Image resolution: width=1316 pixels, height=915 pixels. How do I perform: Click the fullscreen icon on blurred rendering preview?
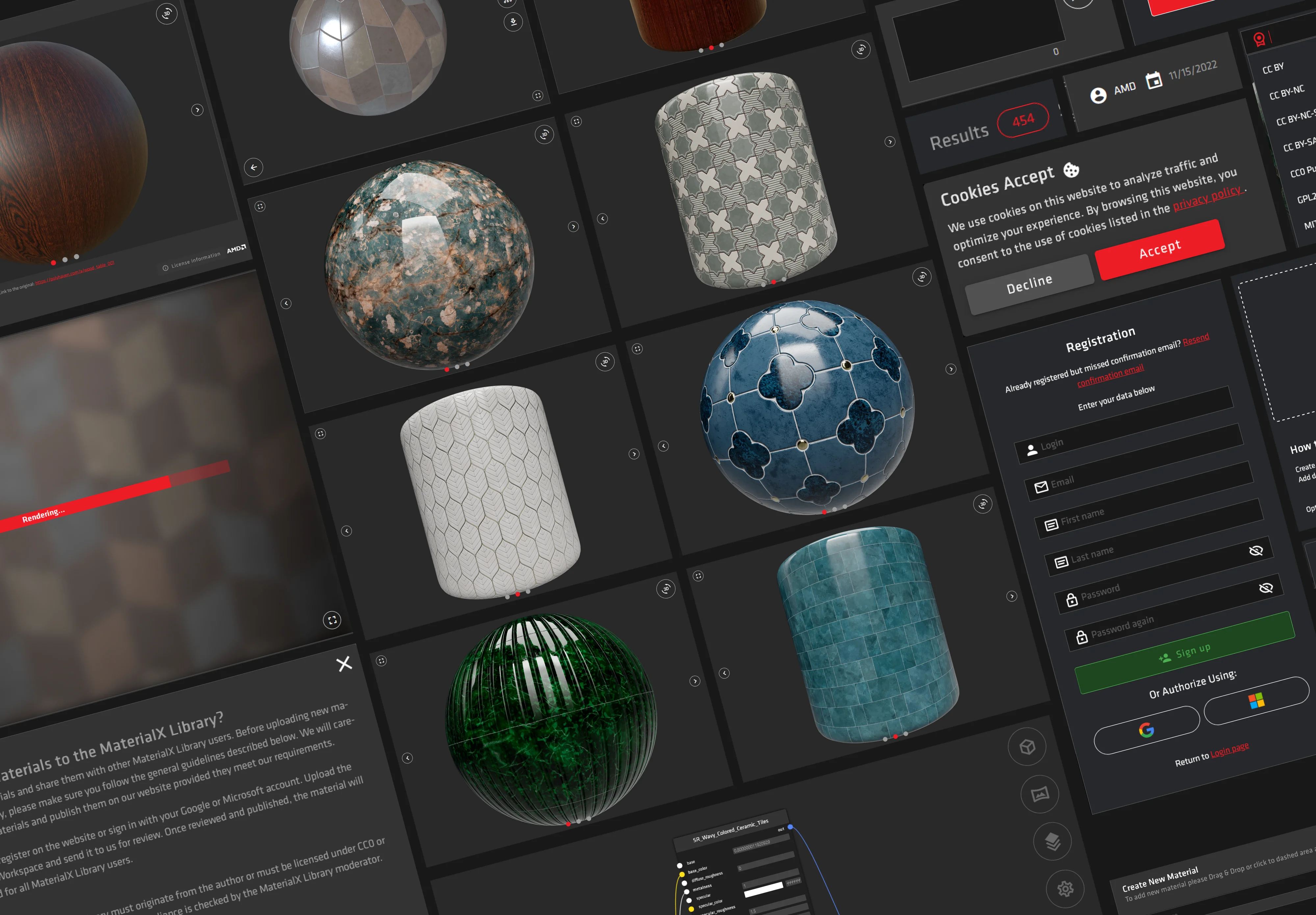[332, 620]
